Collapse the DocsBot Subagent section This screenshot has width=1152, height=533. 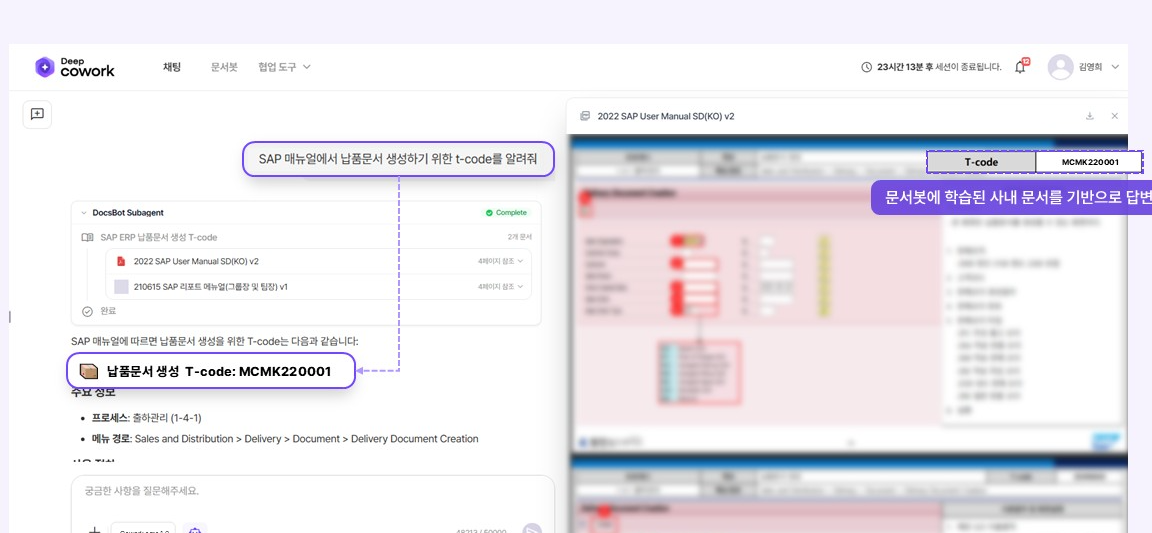tap(84, 212)
